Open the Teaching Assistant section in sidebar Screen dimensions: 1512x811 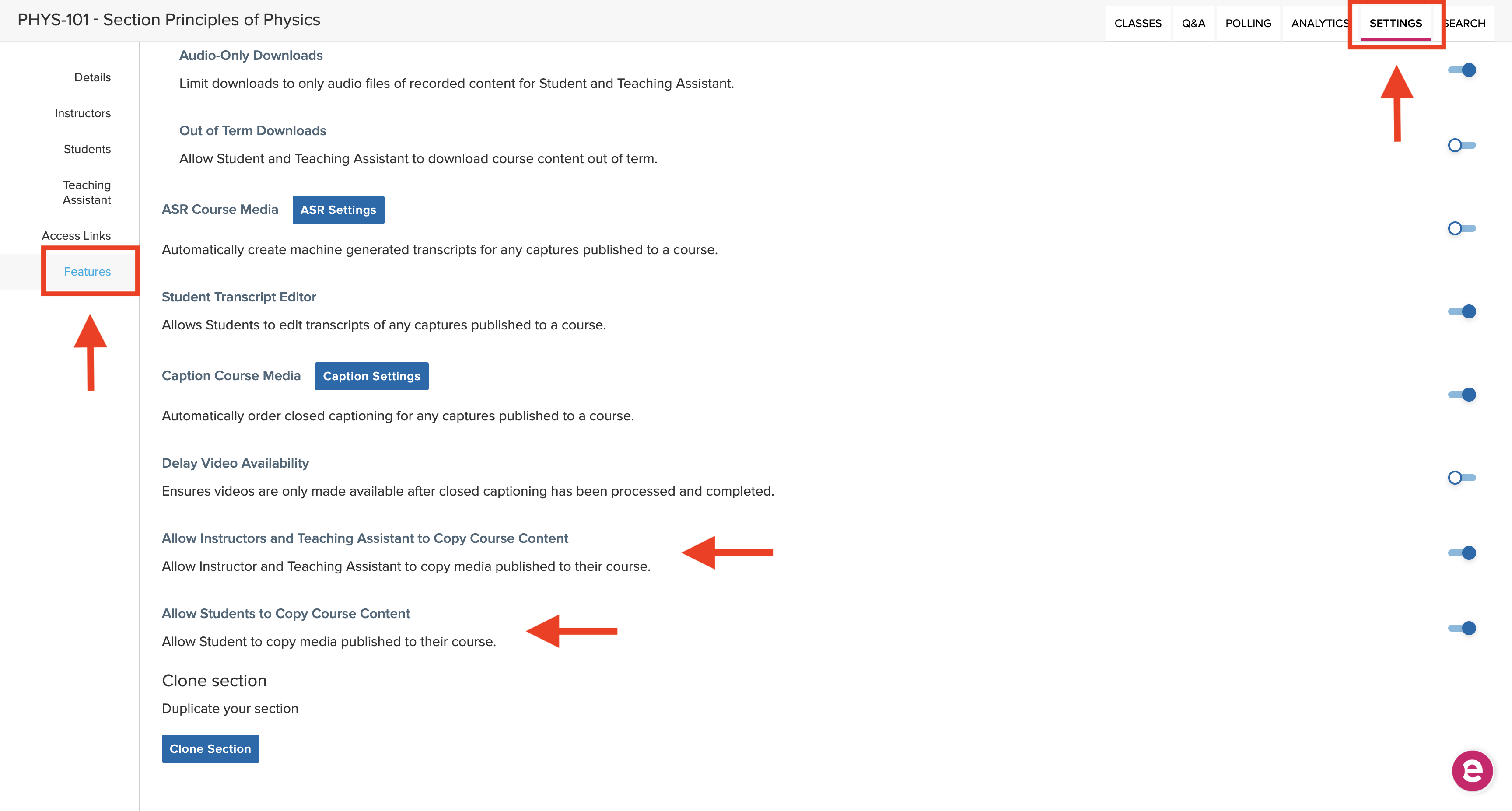pos(87,193)
